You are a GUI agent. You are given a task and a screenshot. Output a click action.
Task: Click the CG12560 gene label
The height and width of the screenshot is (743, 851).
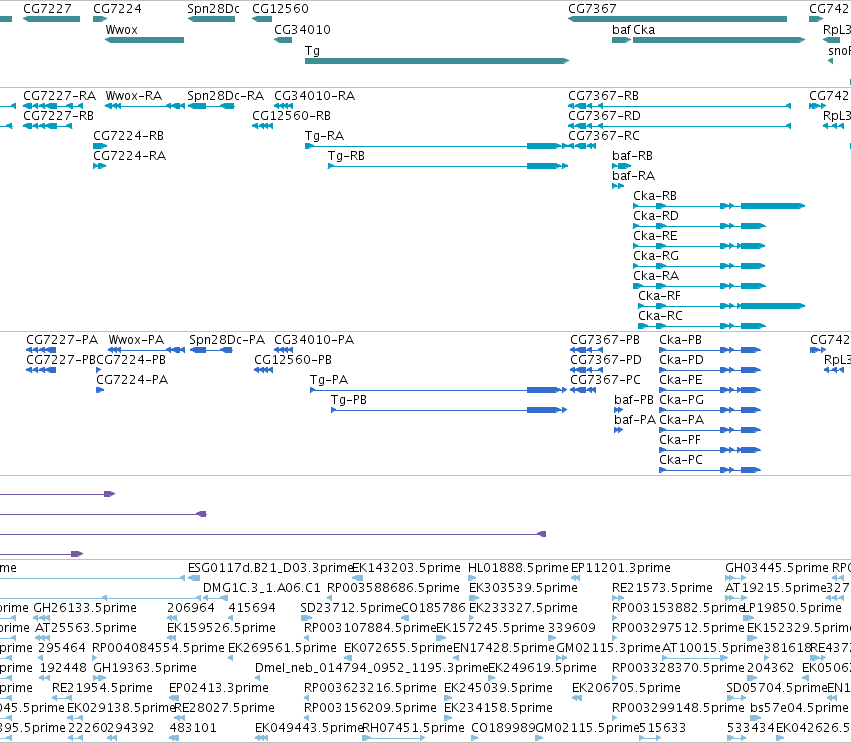(x=280, y=9)
